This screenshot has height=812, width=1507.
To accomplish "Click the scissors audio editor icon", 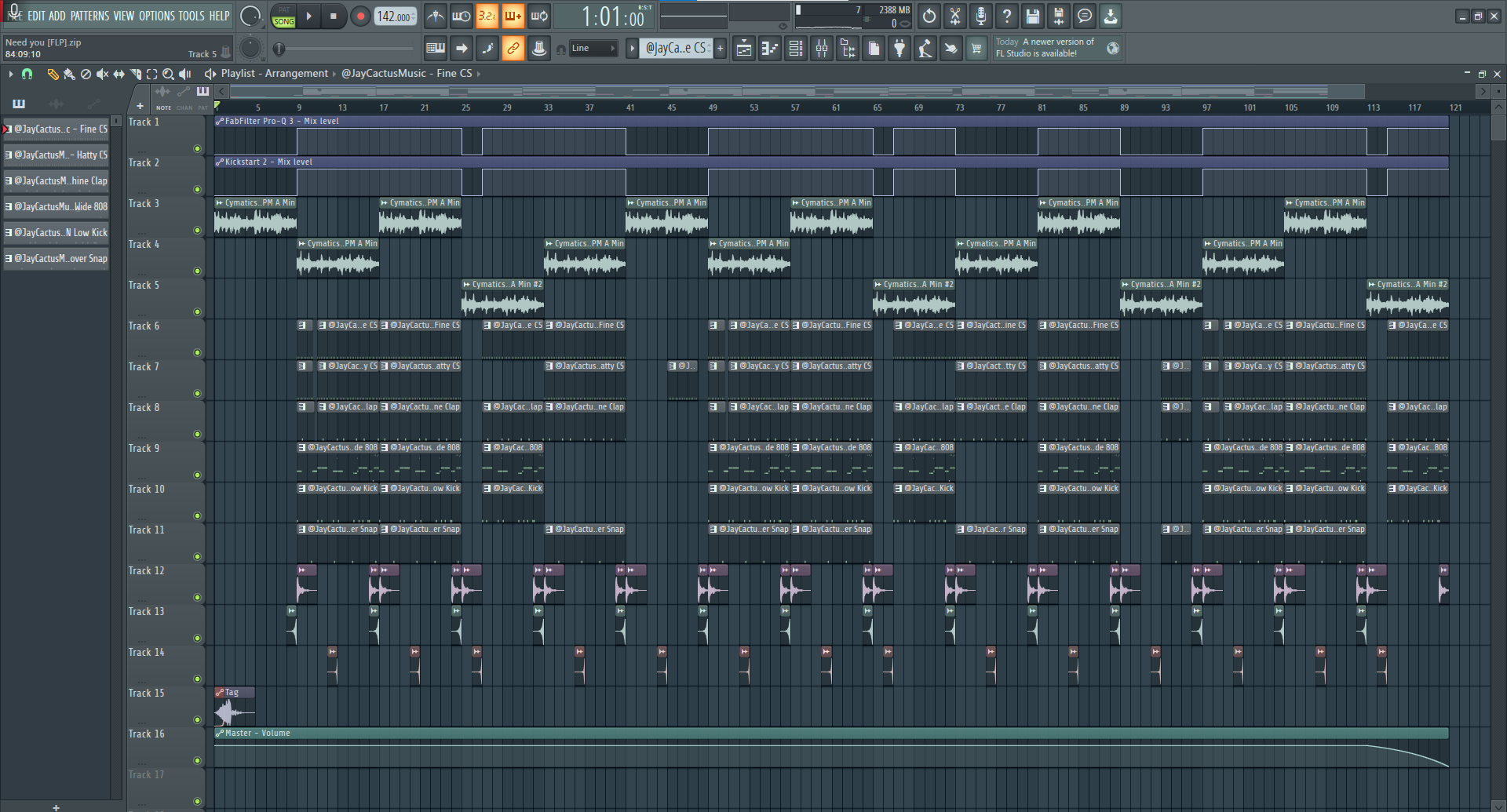I will click(x=955, y=16).
